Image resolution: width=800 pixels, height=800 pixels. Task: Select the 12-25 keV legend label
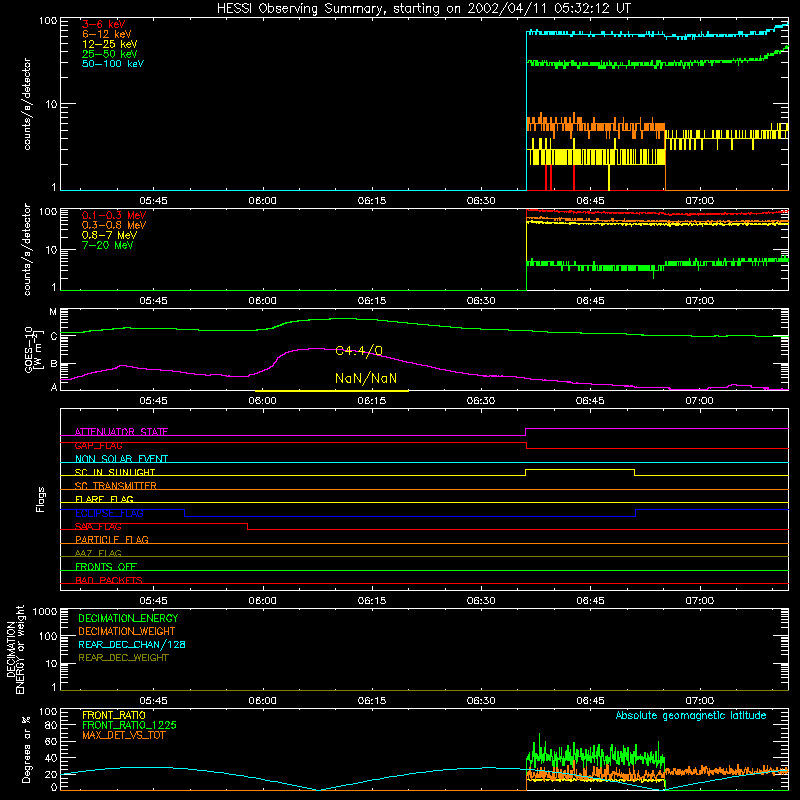pyautogui.click(x=109, y=44)
